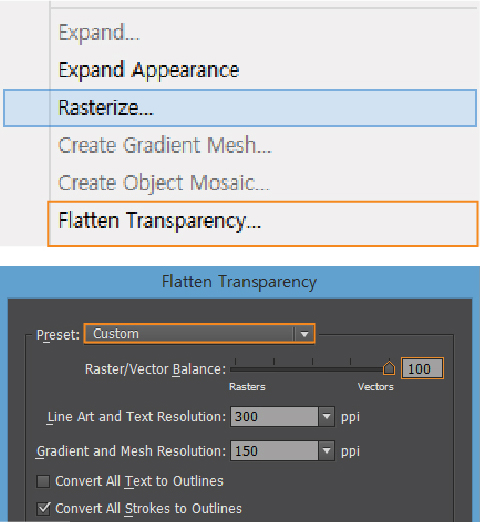Select the Rasterize... menu entry
The height and width of the screenshot is (524, 482).
point(240,108)
